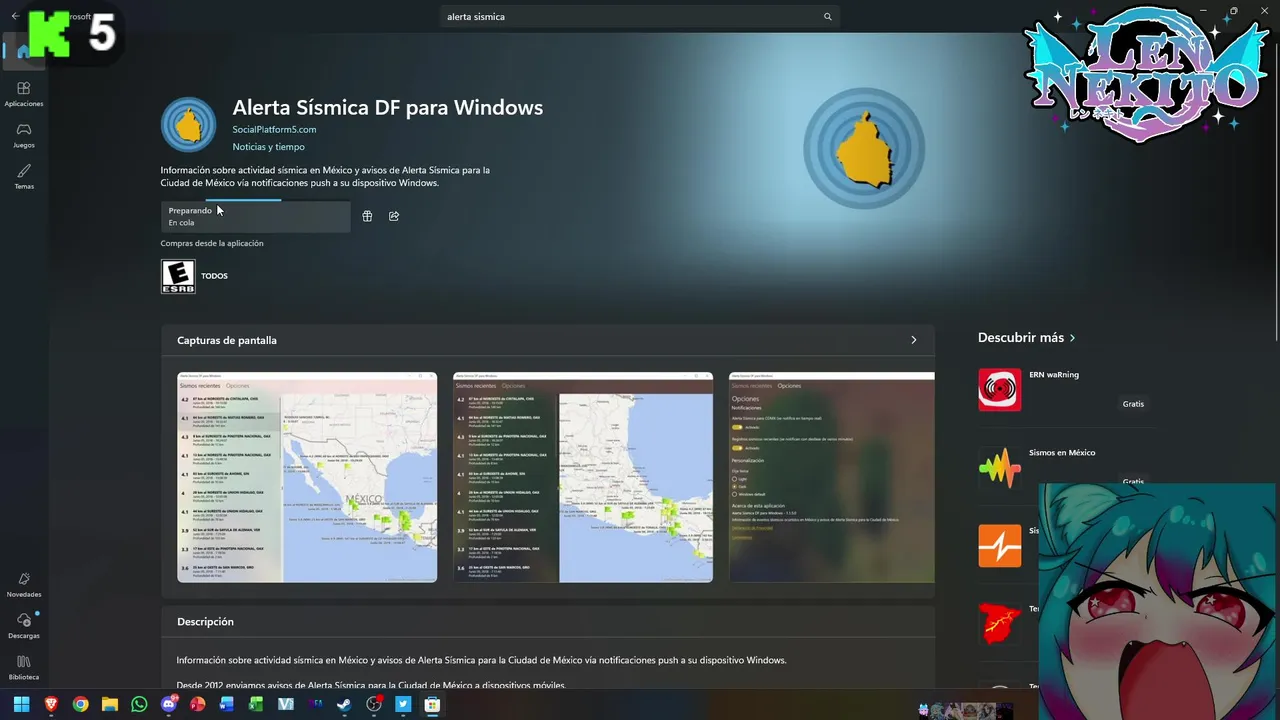Image resolution: width=1280 pixels, height=720 pixels.
Task: Open Biblioteca in the sidebar
Action: point(24,667)
